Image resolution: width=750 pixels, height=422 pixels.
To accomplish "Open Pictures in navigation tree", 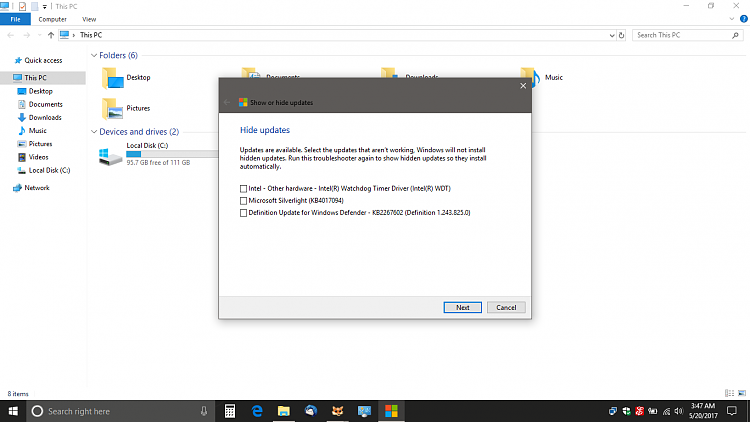I will 40,144.
